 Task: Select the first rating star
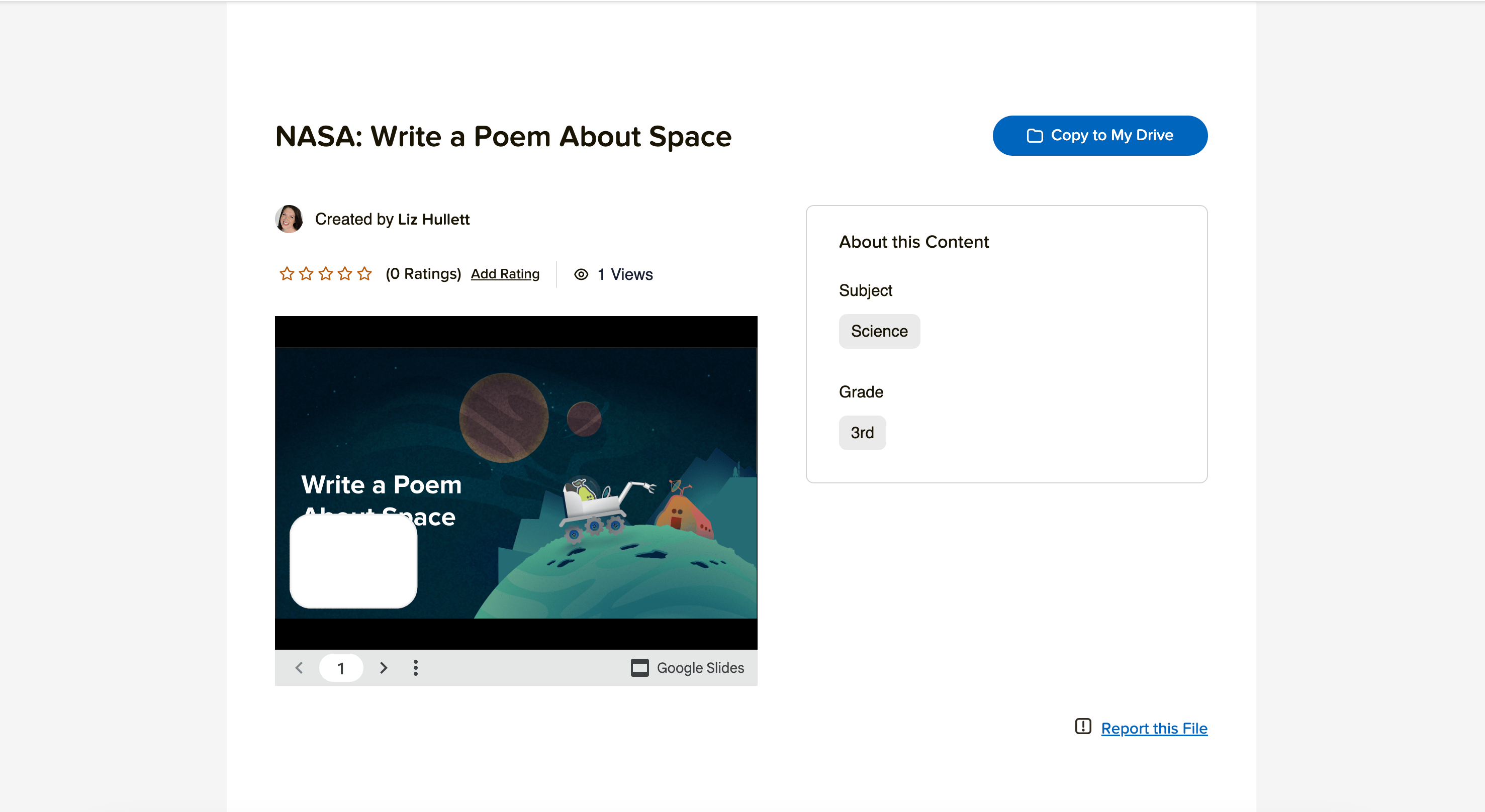tap(287, 274)
